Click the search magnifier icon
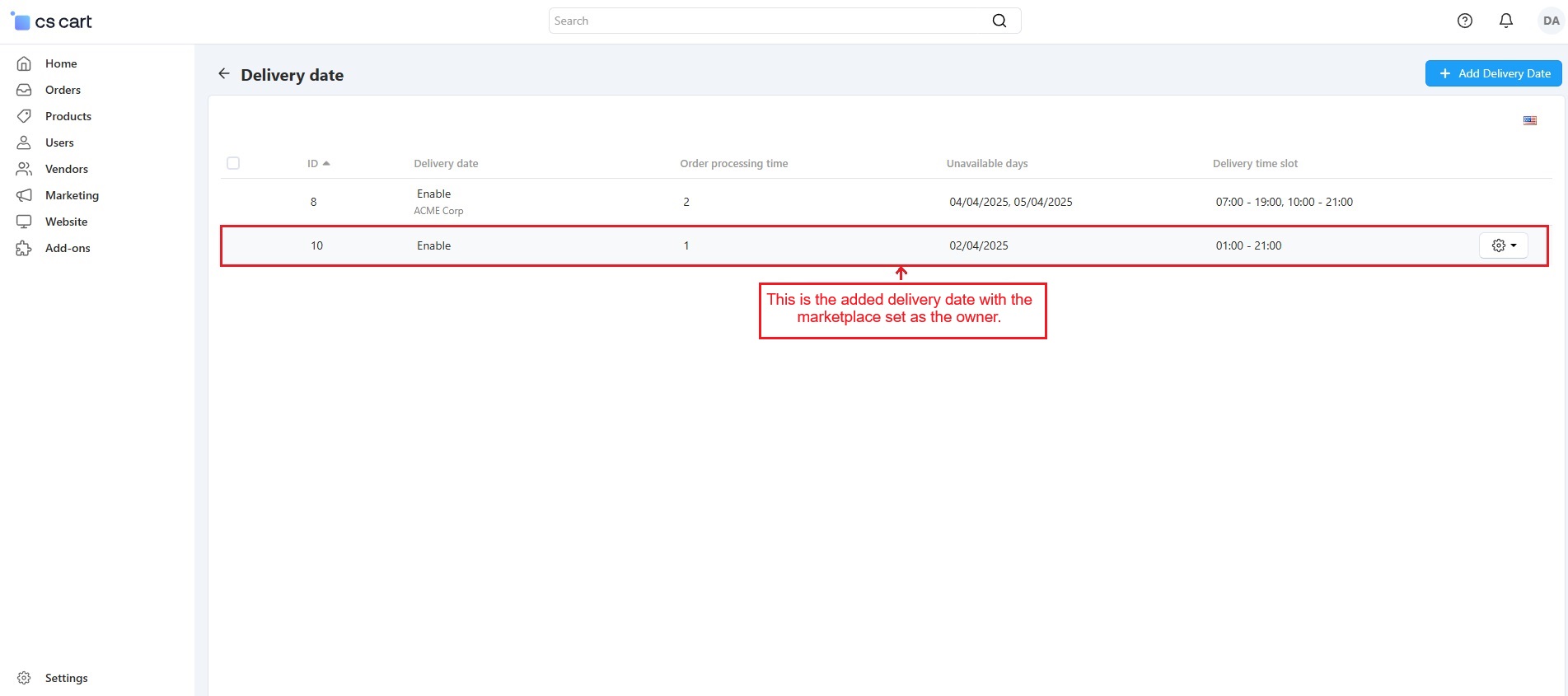Viewport: 1568px width, 696px height. (x=999, y=21)
